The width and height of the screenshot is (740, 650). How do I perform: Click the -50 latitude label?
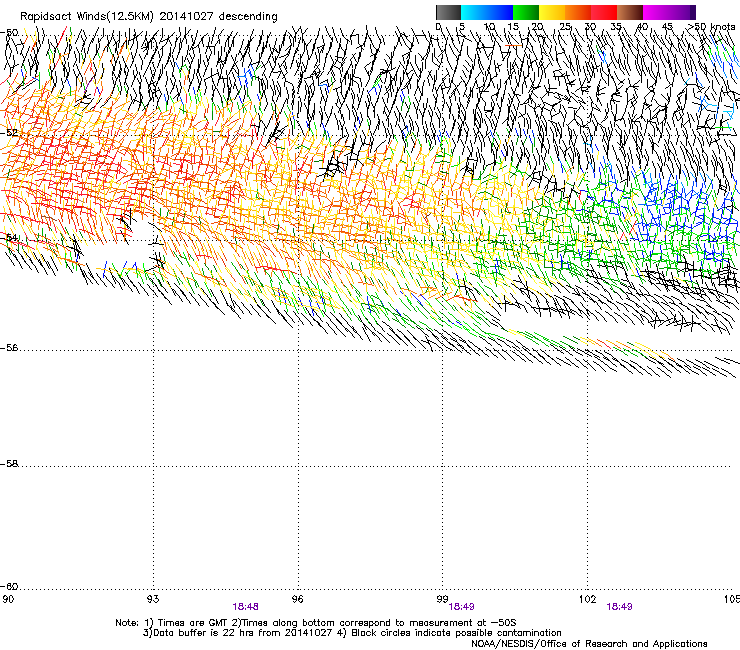(x=9, y=33)
